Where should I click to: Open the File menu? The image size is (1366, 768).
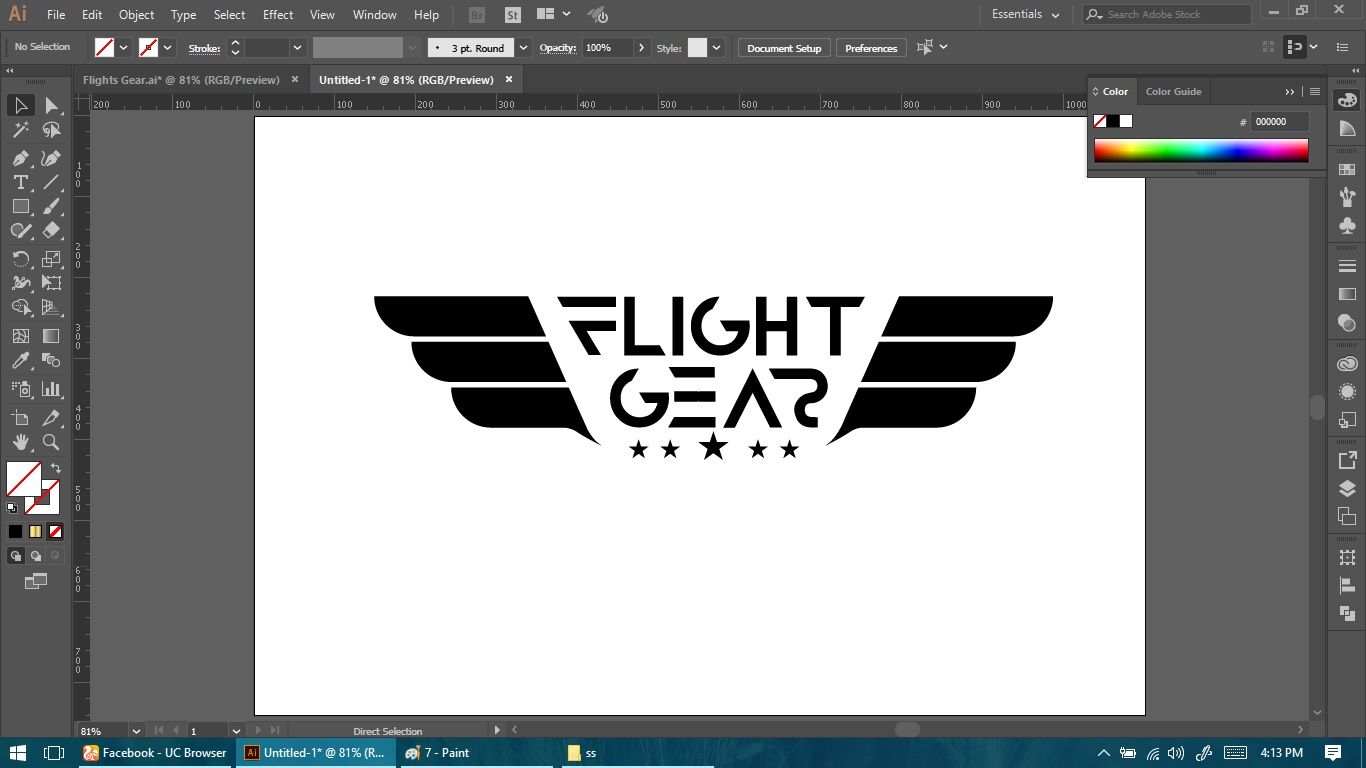pos(56,15)
